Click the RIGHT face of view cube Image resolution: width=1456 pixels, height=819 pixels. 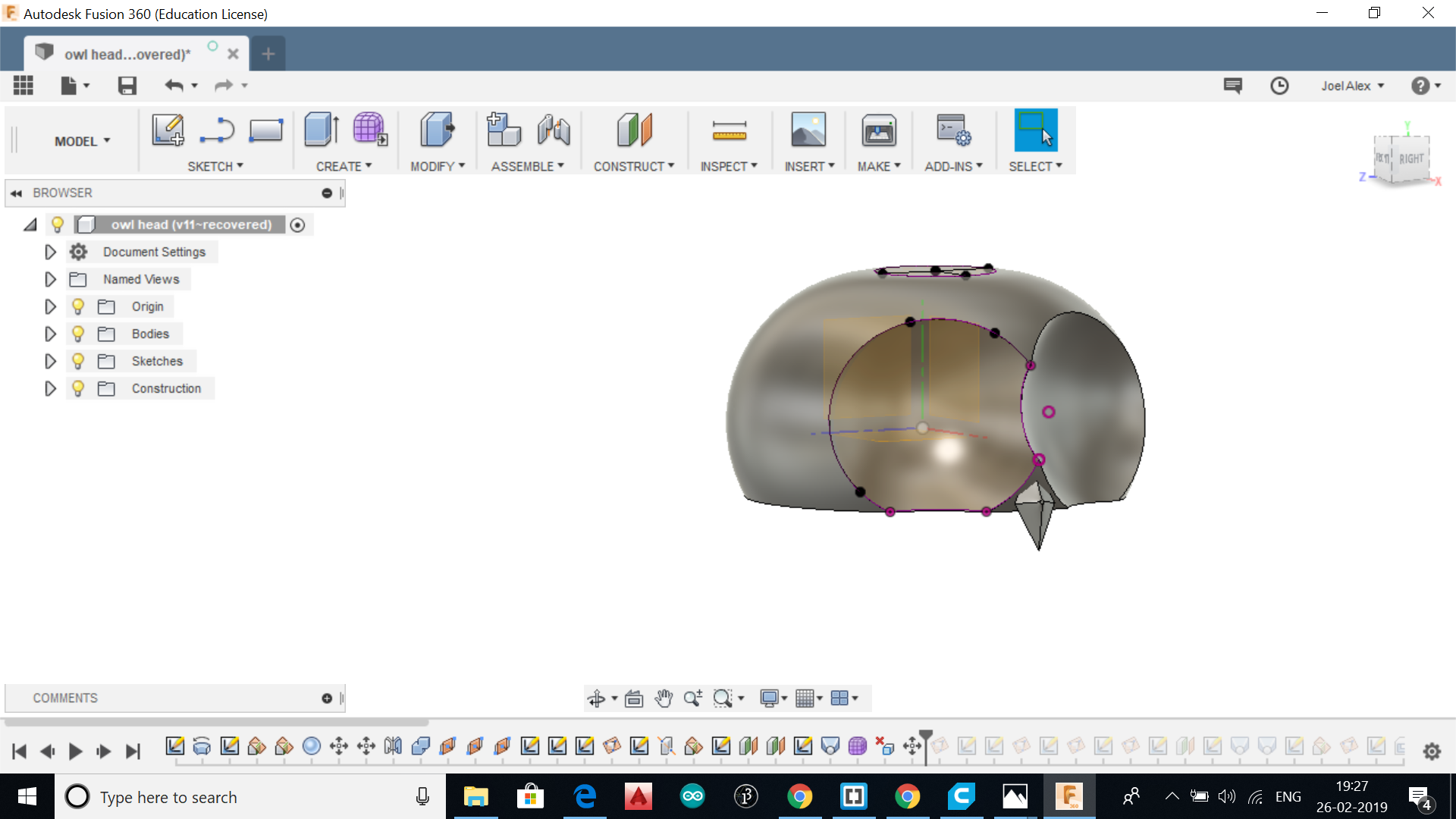point(1410,158)
